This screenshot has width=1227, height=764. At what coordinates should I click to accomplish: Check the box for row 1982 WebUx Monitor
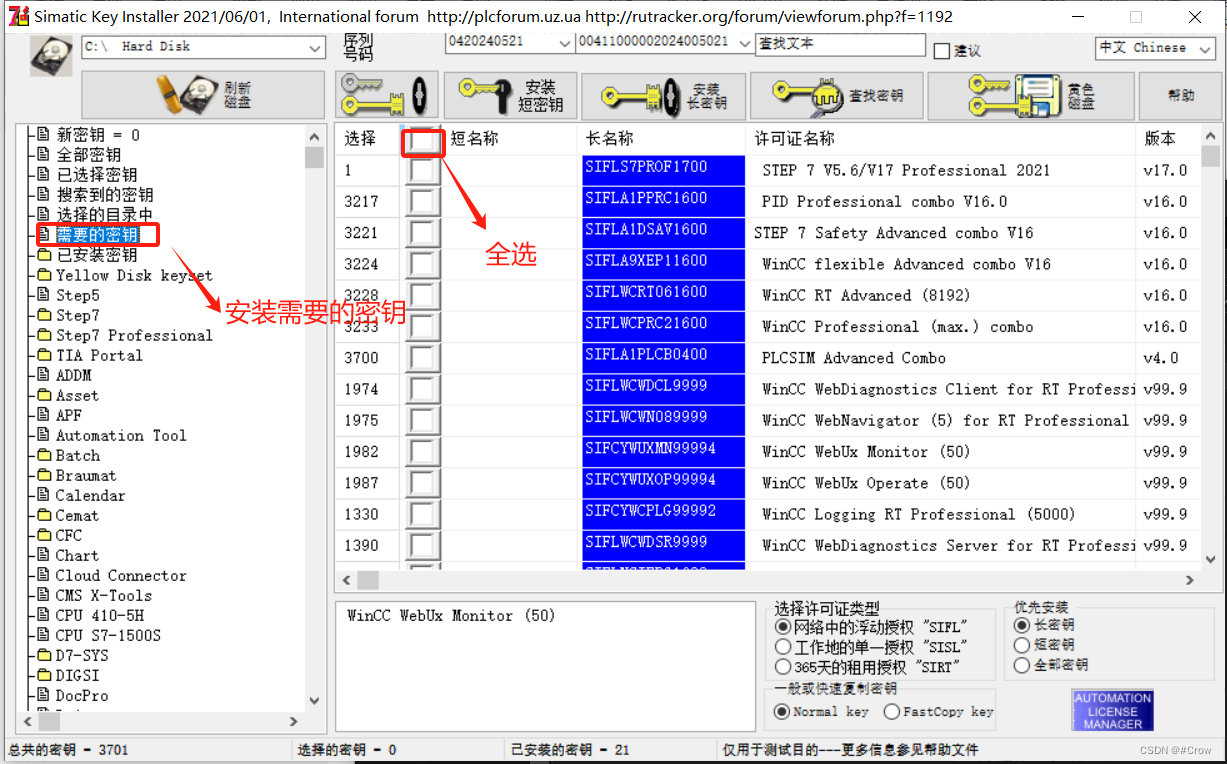pos(424,452)
